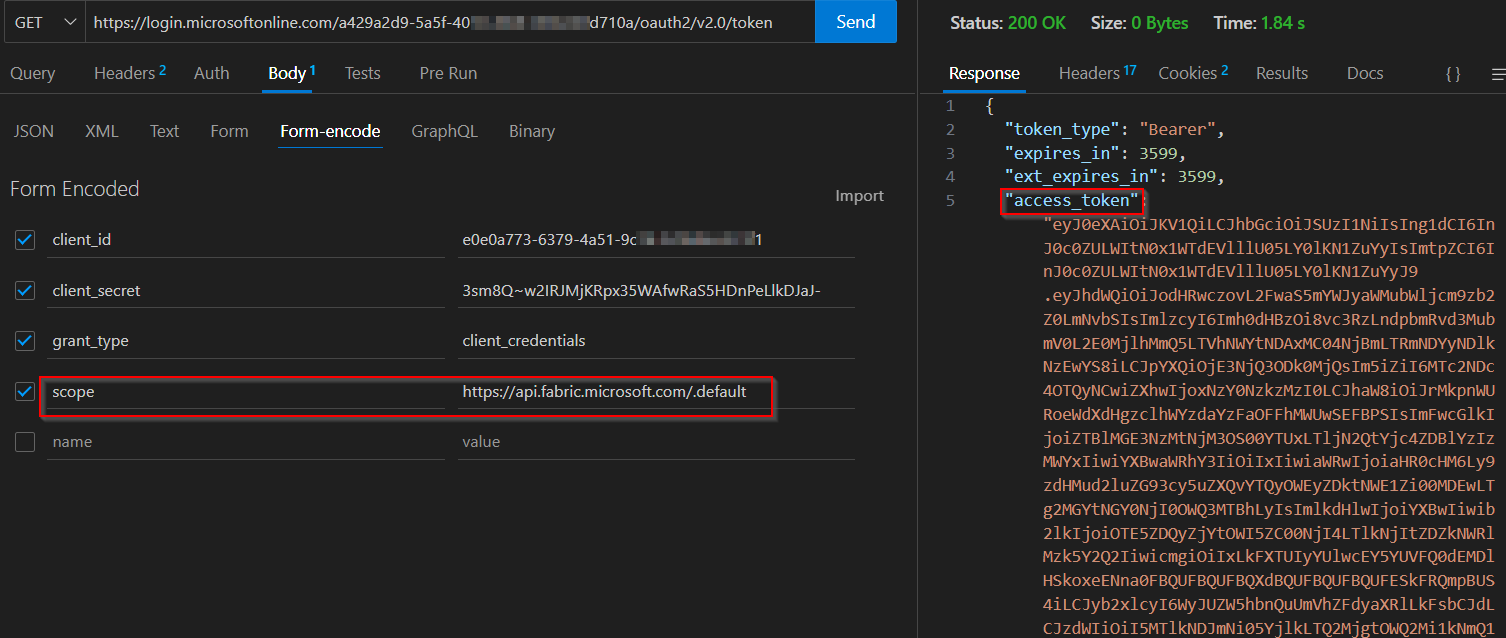This screenshot has width=1506, height=638.
Task: Open the Pre Run tab
Action: coord(448,73)
